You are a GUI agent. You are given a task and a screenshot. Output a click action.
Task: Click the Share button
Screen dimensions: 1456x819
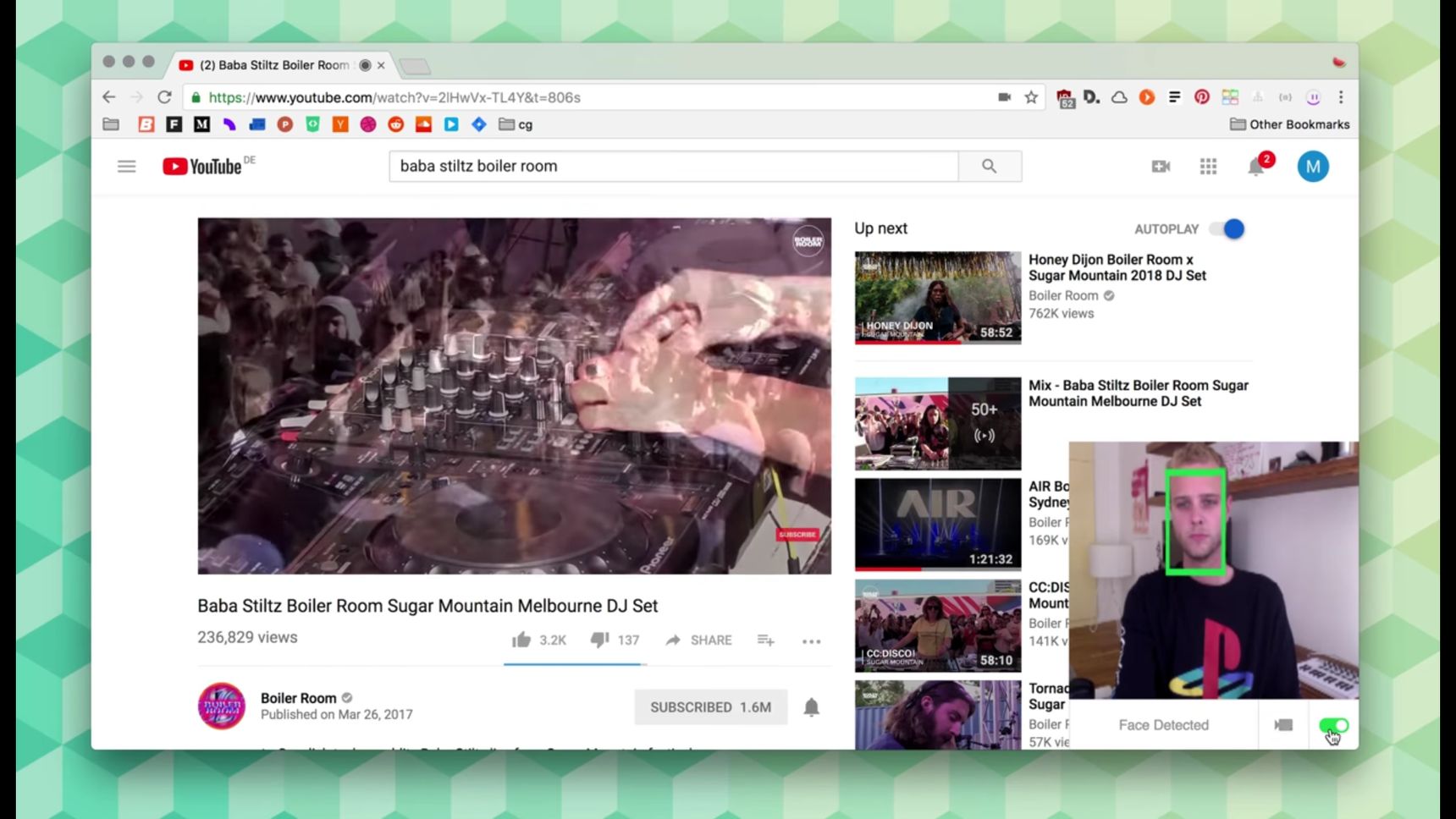pos(698,640)
